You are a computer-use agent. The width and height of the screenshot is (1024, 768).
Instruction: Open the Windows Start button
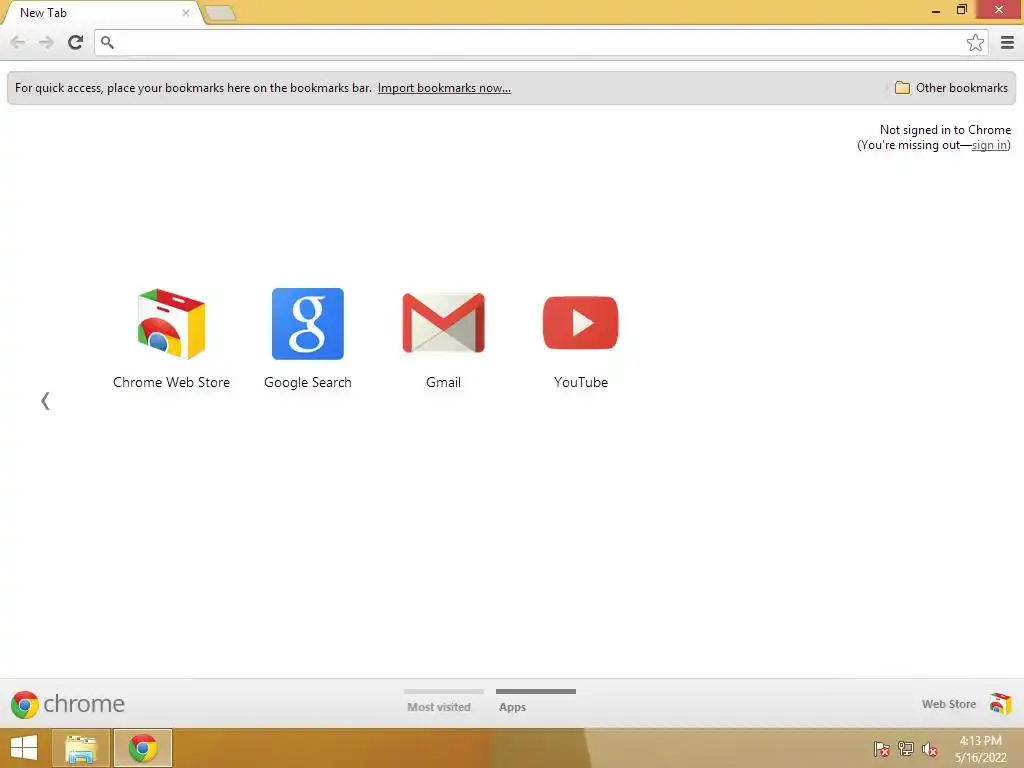[x=24, y=748]
